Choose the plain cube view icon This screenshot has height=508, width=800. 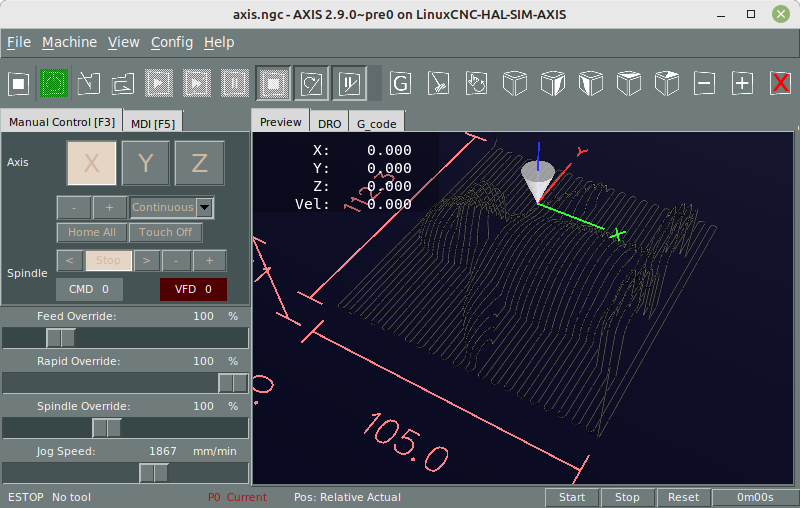pos(514,83)
